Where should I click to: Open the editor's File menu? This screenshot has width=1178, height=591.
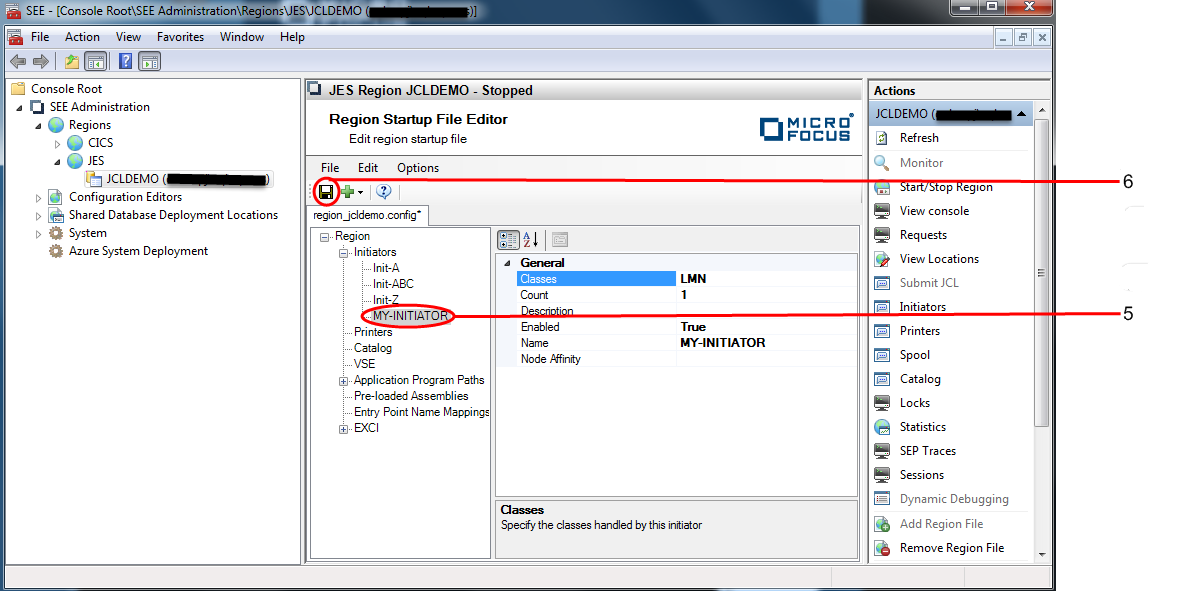pos(330,168)
